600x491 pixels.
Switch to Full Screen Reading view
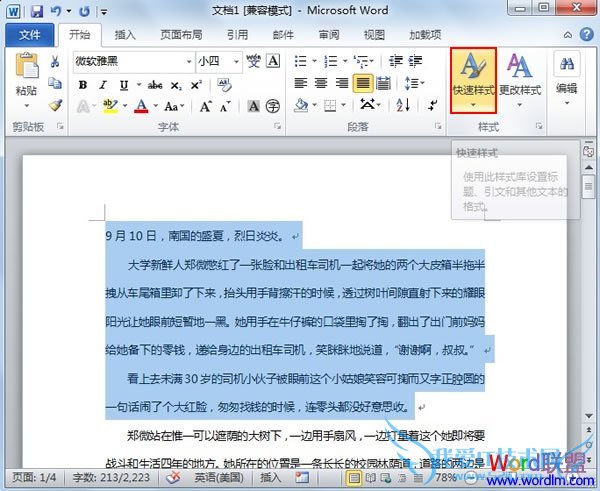(x=370, y=478)
